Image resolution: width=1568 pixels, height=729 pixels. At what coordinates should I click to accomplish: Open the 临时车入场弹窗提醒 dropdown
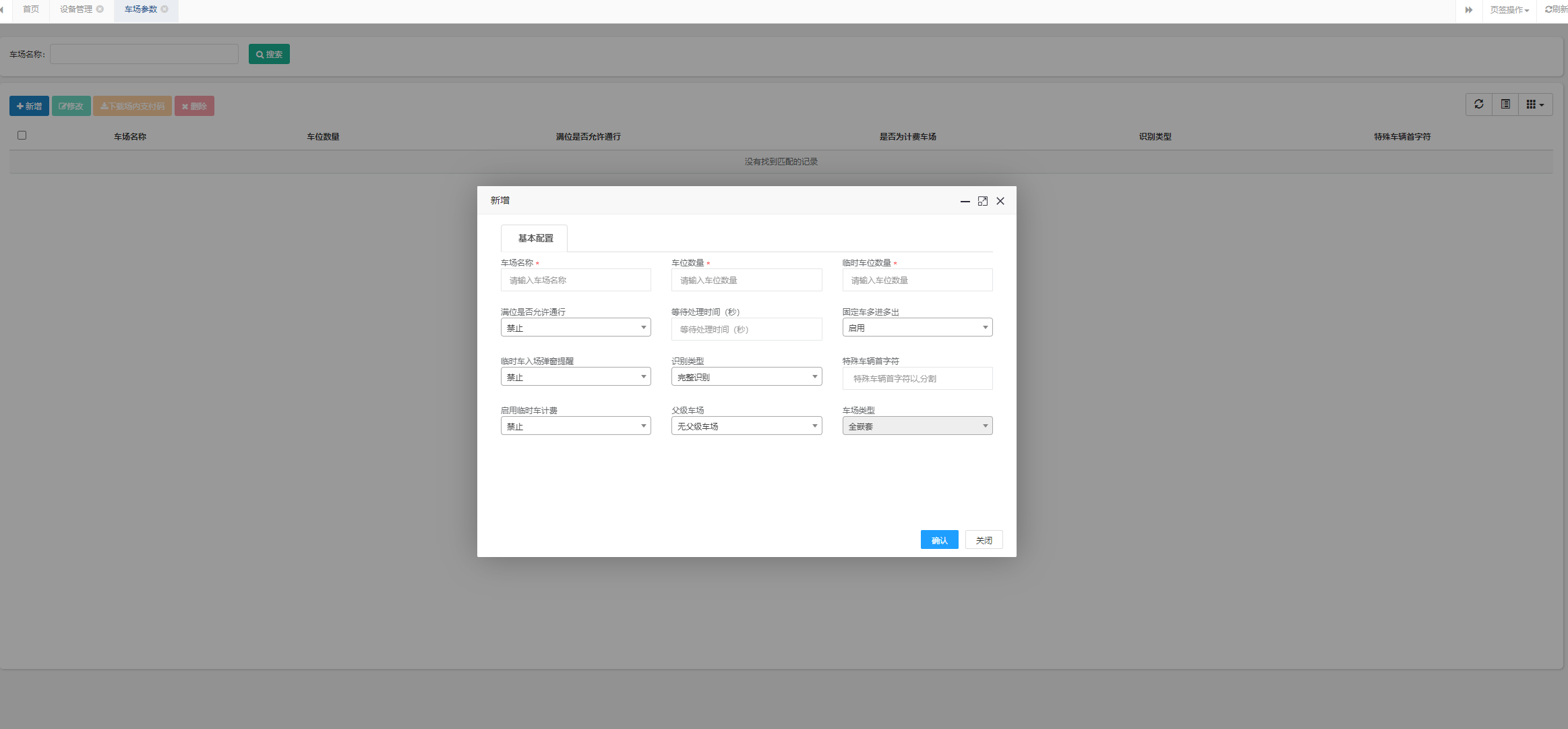[576, 377]
